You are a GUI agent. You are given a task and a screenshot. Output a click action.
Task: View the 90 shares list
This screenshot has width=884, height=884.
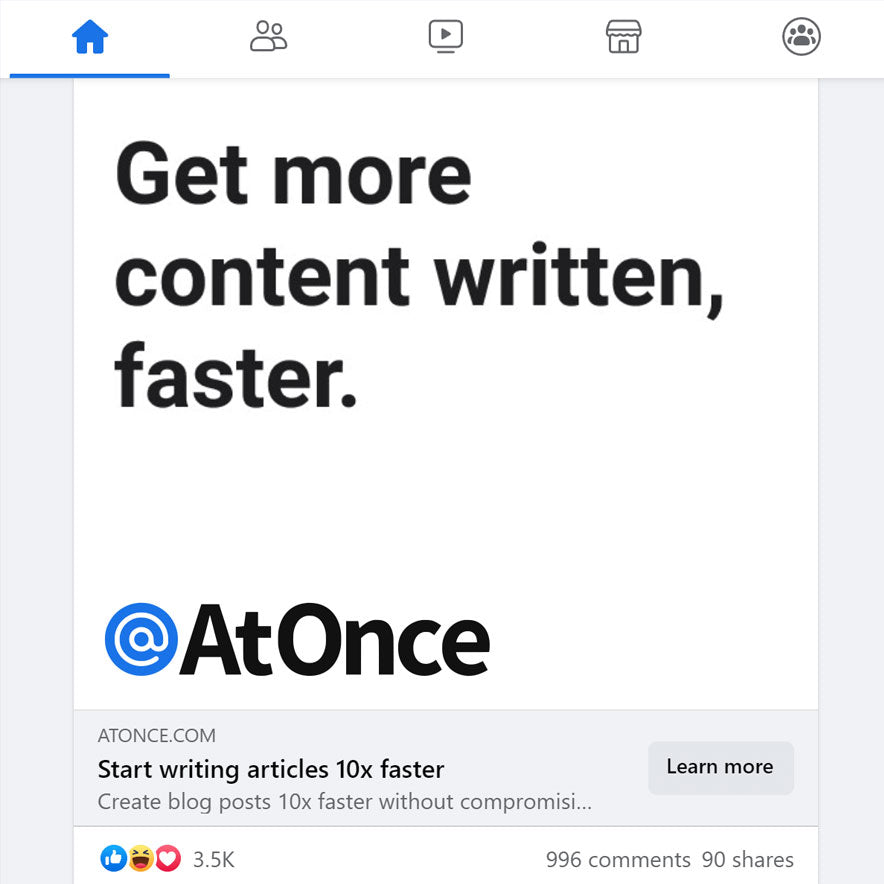pyautogui.click(x=748, y=860)
